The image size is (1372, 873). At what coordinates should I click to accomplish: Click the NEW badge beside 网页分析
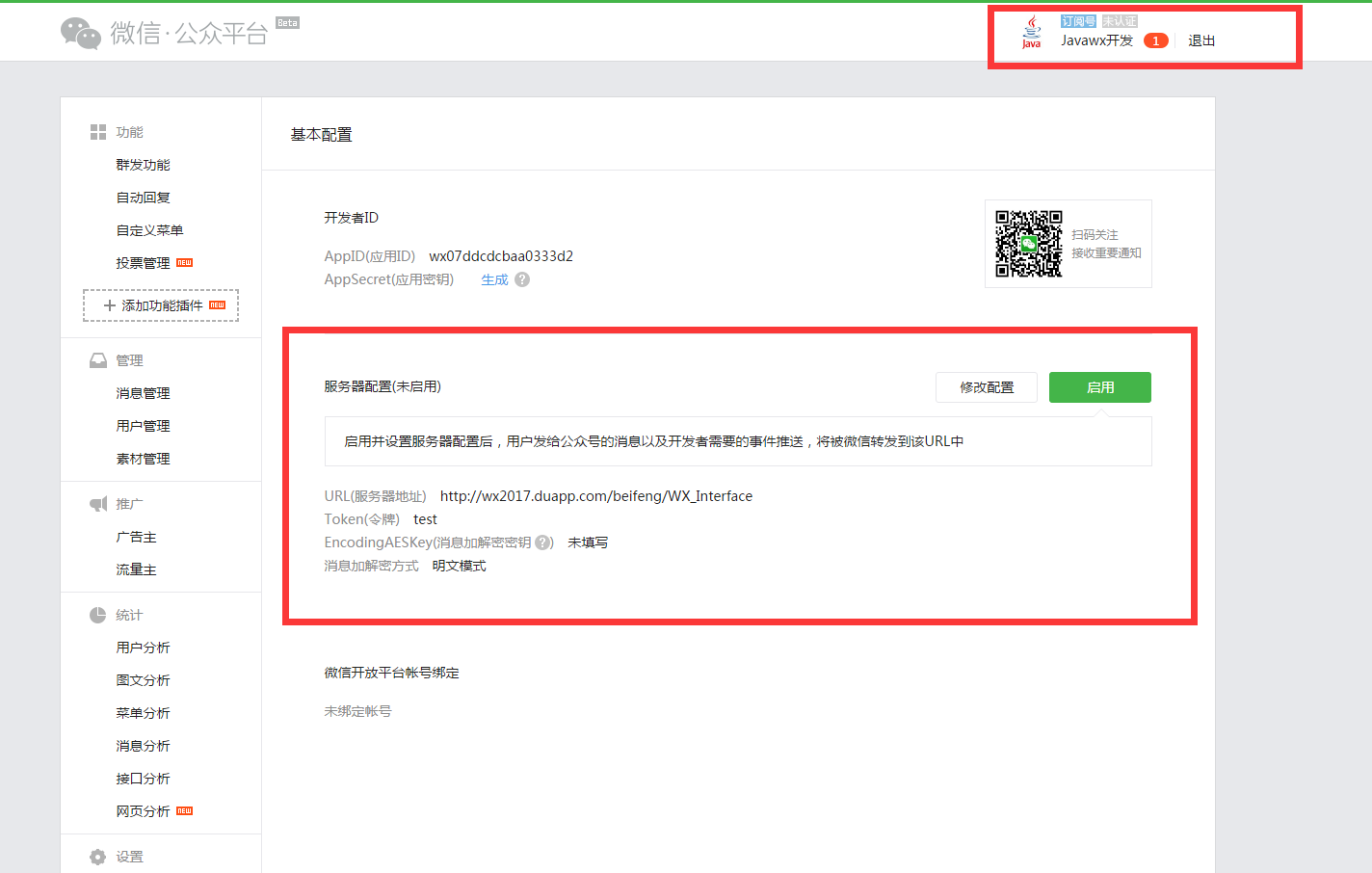click(x=185, y=810)
